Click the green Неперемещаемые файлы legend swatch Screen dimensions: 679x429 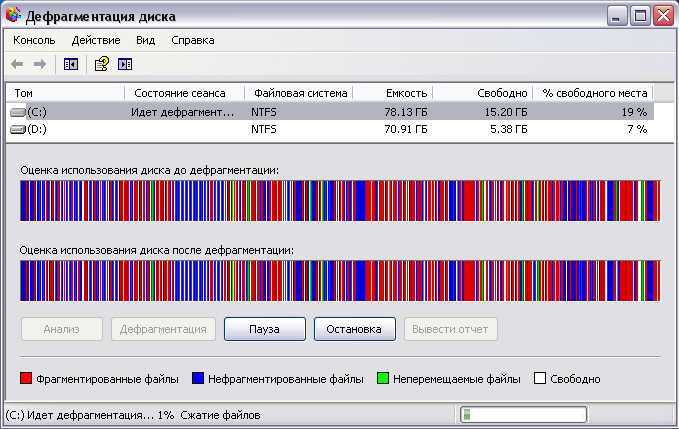point(383,378)
